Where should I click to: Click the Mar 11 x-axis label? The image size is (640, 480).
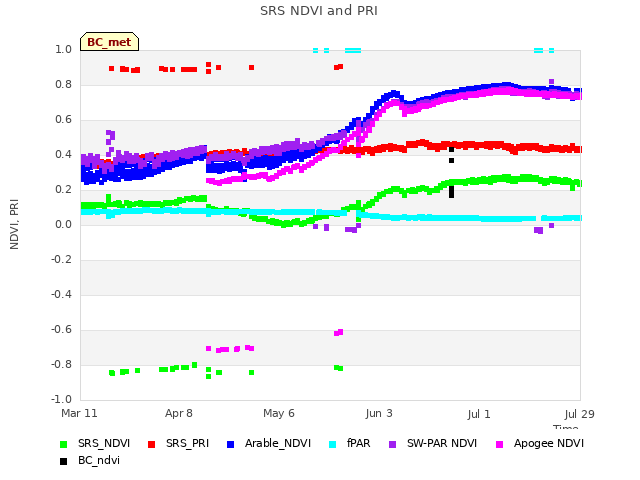79,413
